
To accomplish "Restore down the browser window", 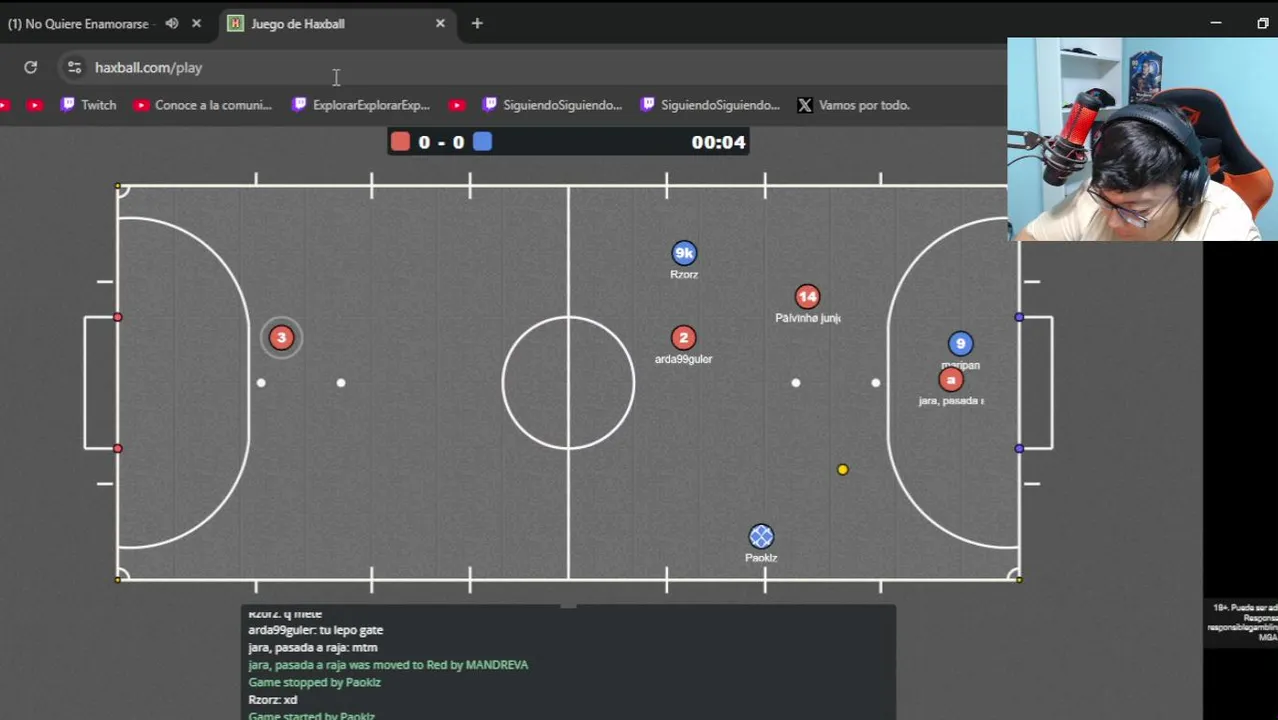I will point(1262,23).
